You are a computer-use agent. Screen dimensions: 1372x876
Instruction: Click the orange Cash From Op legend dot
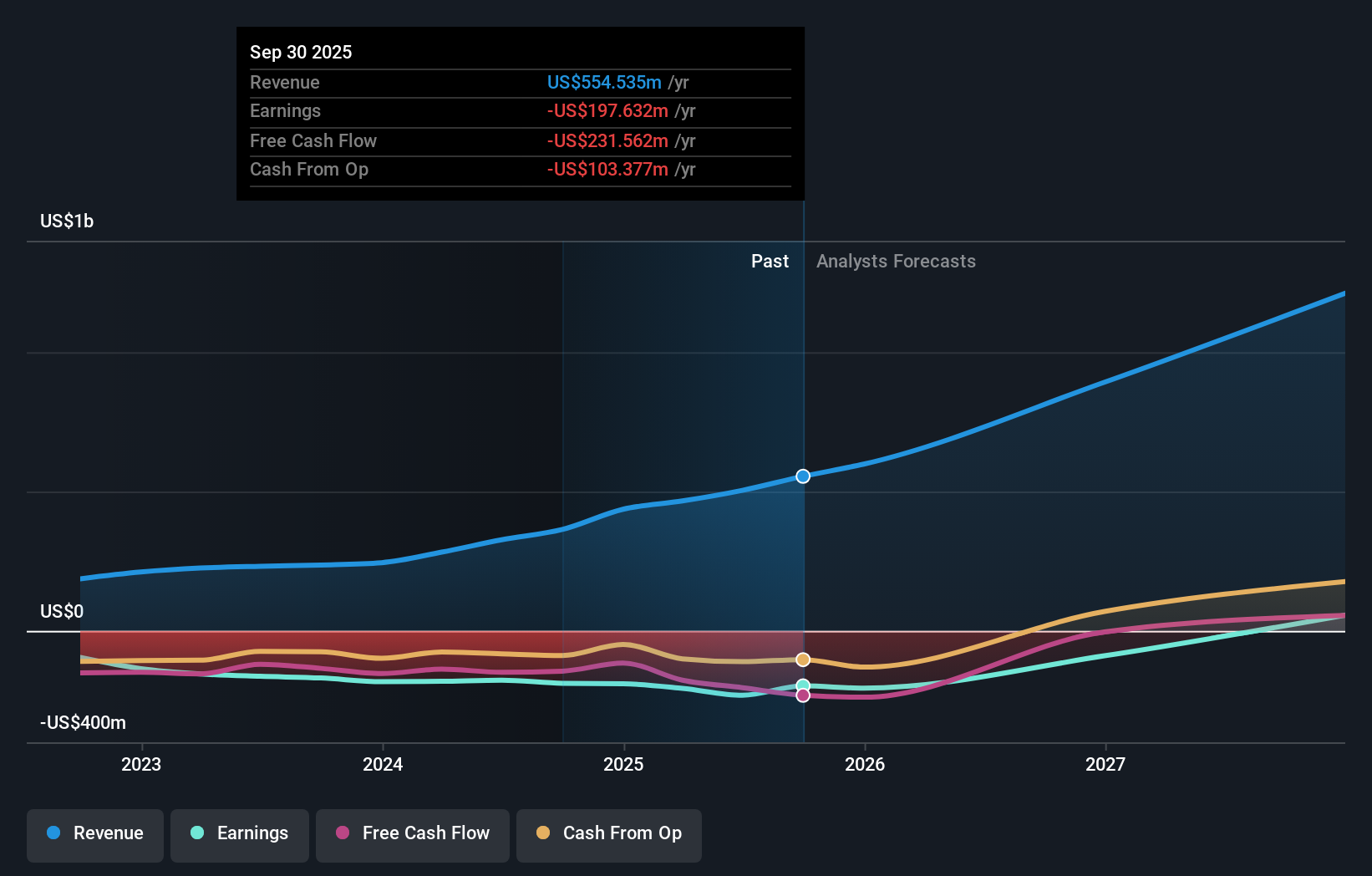tap(544, 833)
